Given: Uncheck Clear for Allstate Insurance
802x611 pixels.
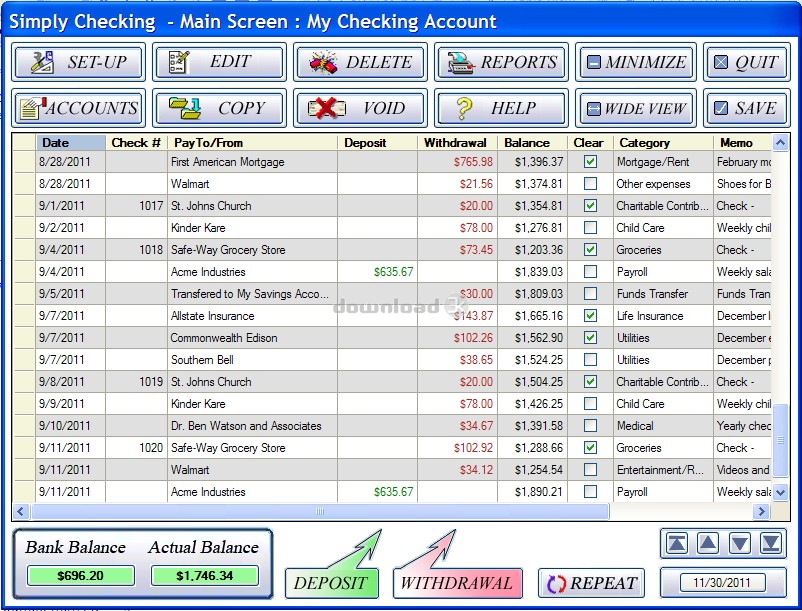Looking at the screenshot, I should [x=590, y=315].
